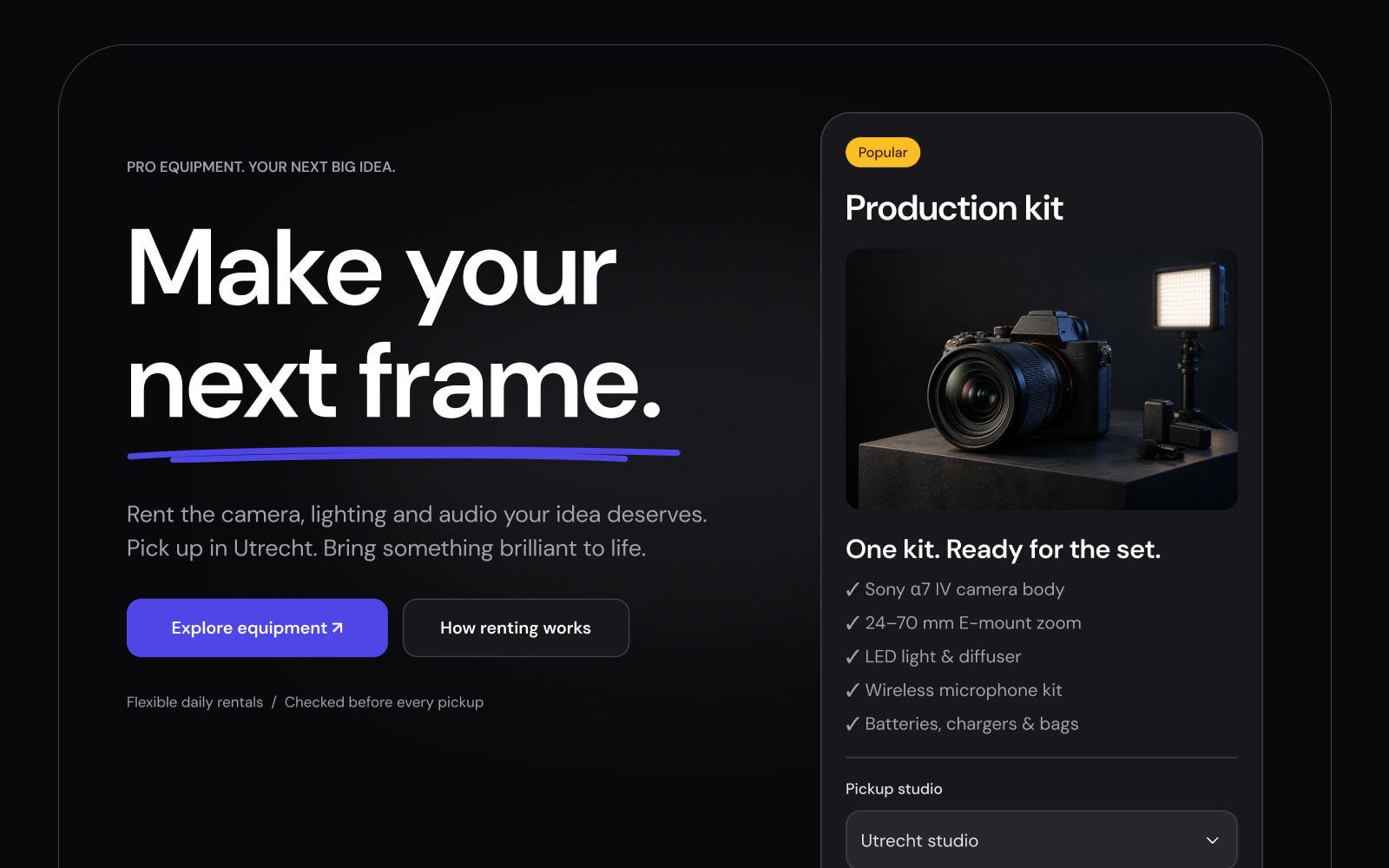Click the checkmark beside LED light & diffuser
This screenshot has height=868, width=1389.
point(852,657)
